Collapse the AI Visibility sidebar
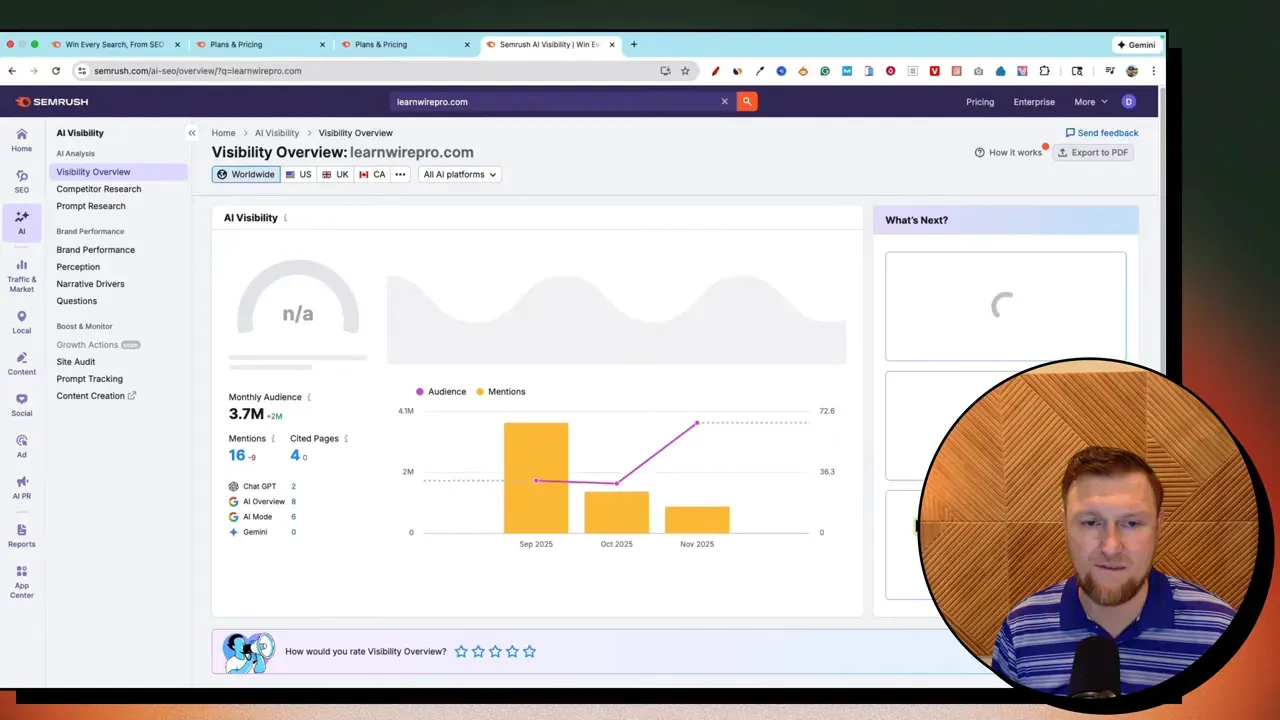 tap(191, 132)
